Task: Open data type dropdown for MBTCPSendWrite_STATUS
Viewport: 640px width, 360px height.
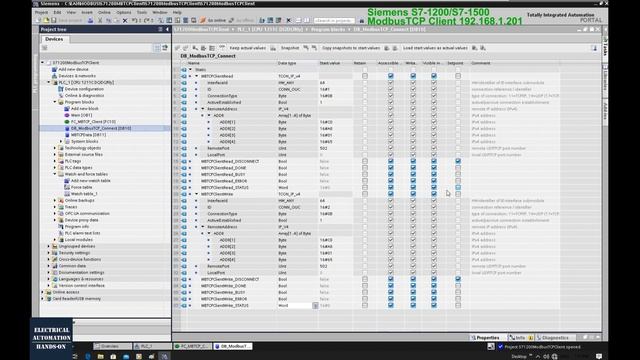Action: [315, 305]
